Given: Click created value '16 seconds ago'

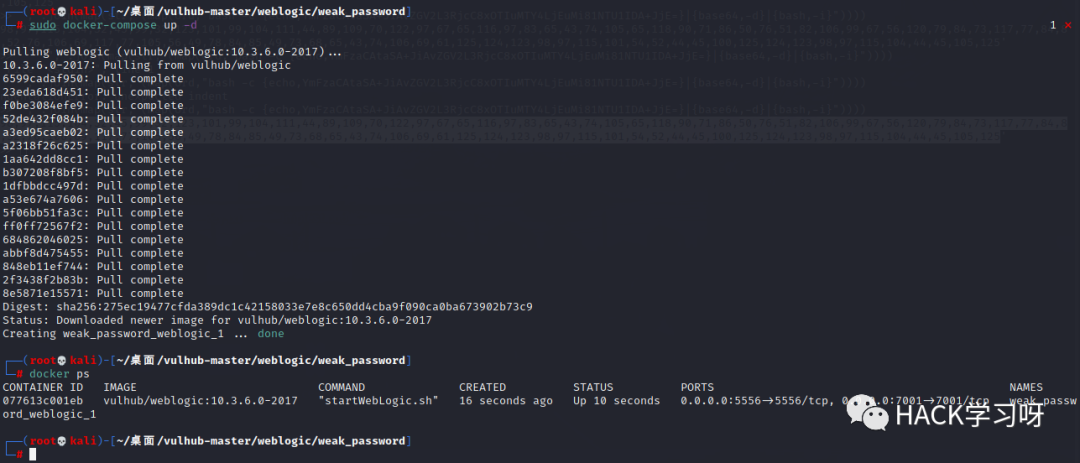Looking at the screenshot, I should click(x=506, y=401).
